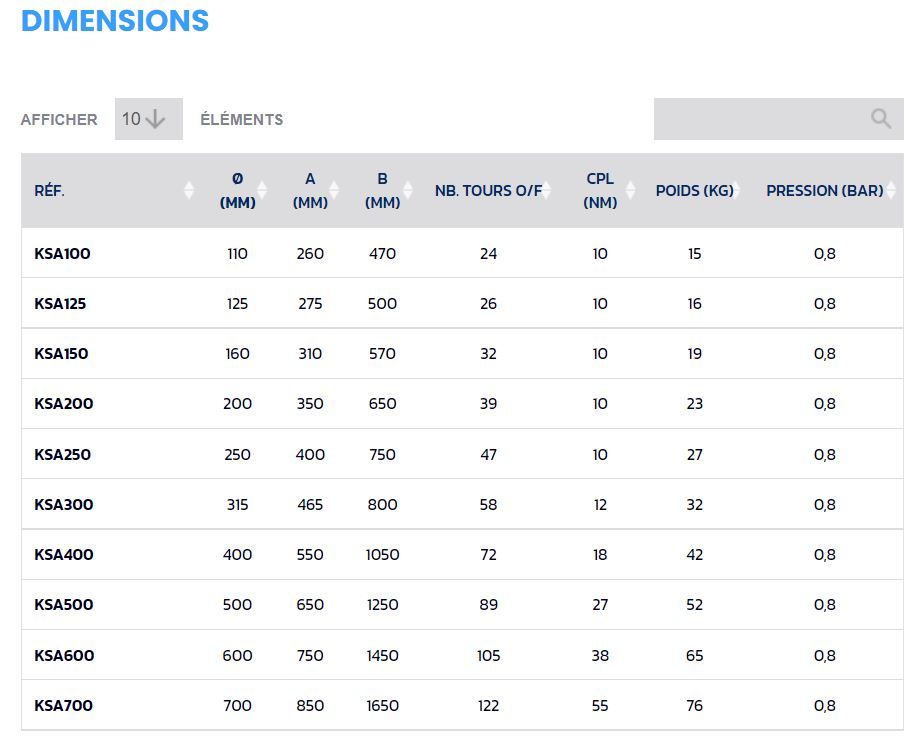
Task: Open the Afficher 10 elements dropdown
Action: pos(148,119)
